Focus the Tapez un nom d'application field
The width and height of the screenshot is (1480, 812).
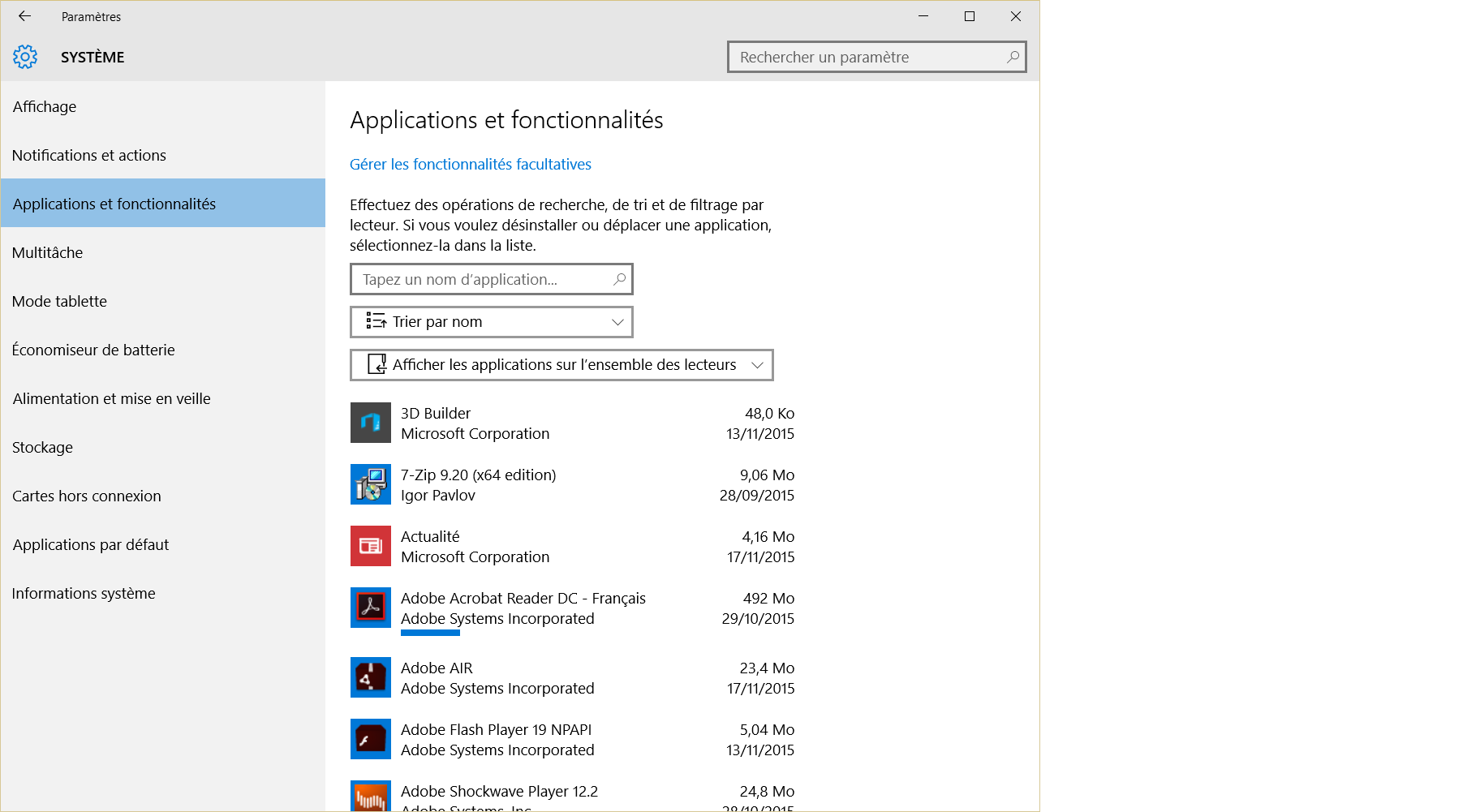(x=492, y=279)
